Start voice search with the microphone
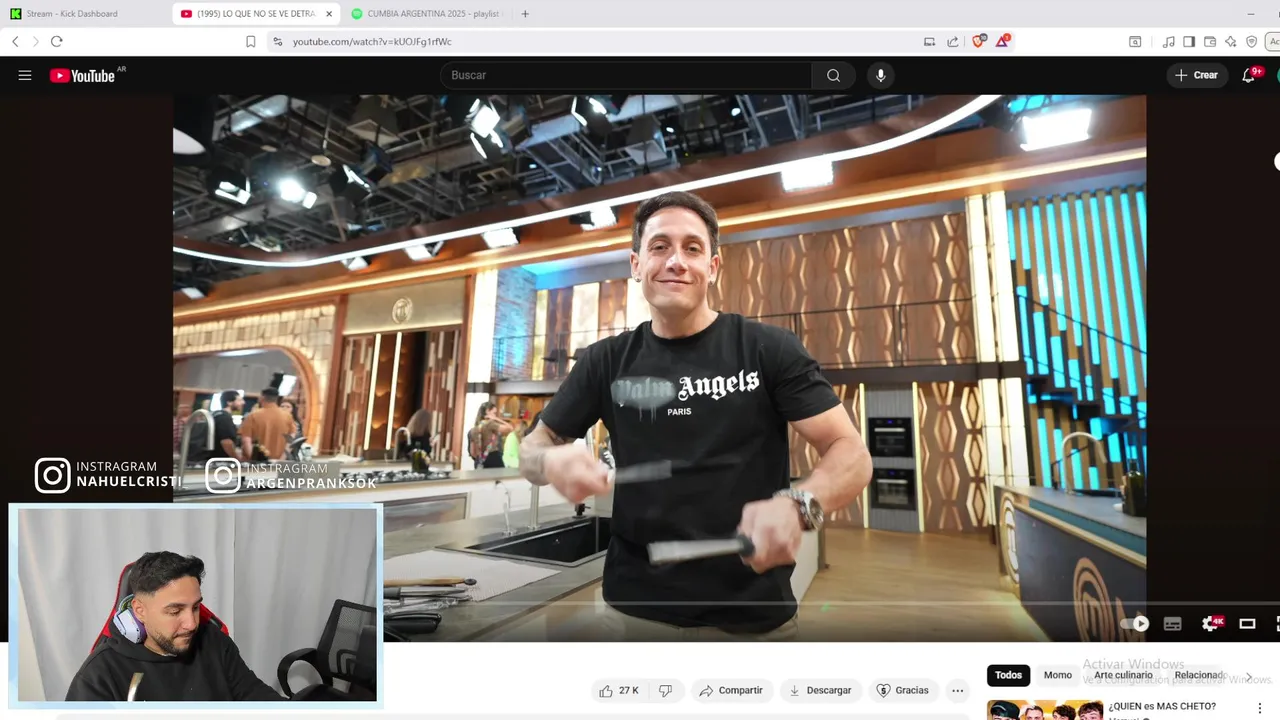1280x720 pixels. 881,75
